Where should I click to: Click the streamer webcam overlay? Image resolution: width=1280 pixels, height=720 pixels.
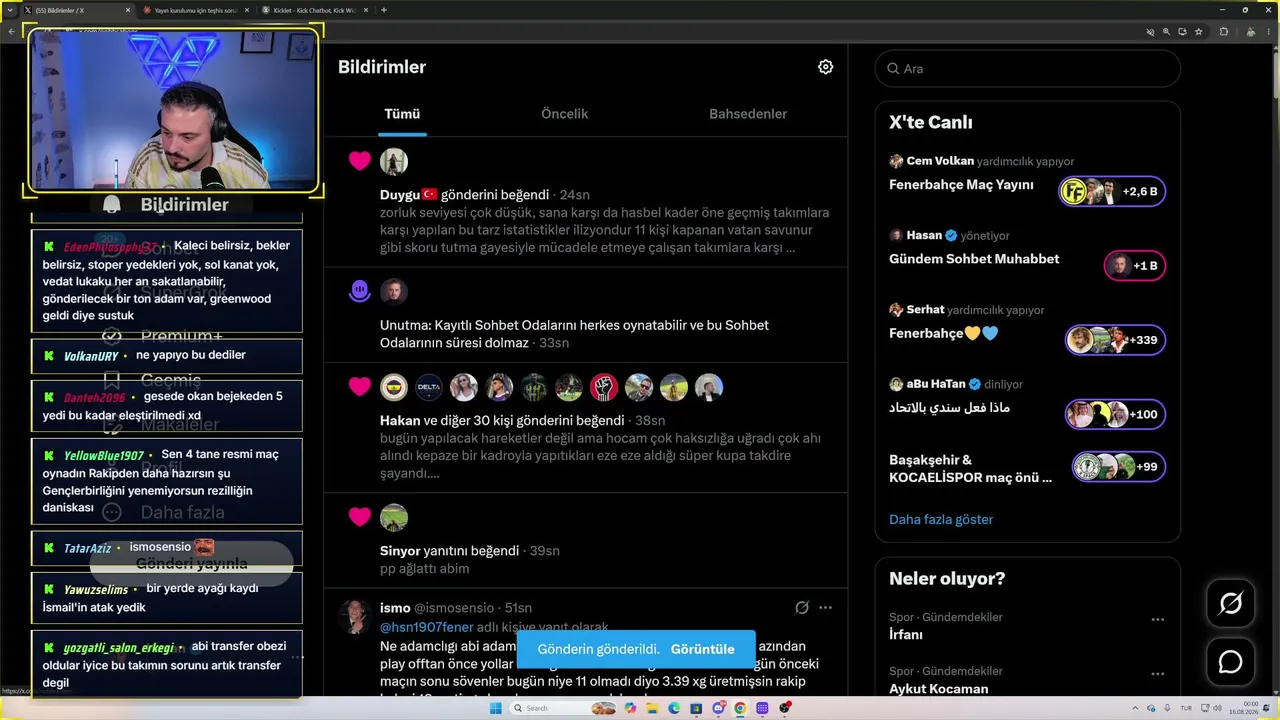pyautogui.click(x=172, y=110)
